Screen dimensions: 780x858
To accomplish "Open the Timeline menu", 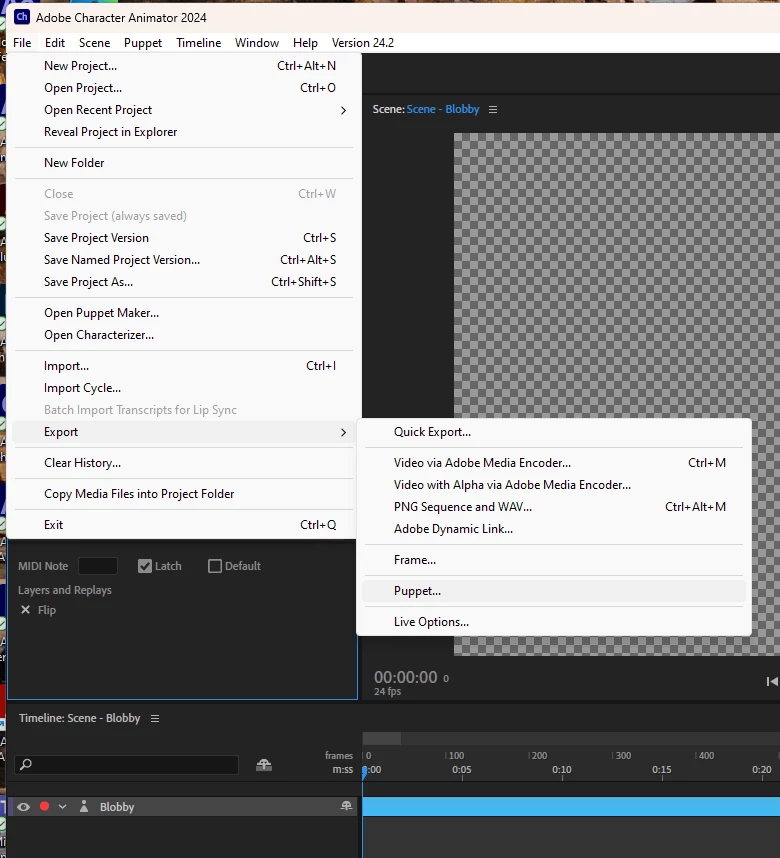I will click(x=198, y=43).
